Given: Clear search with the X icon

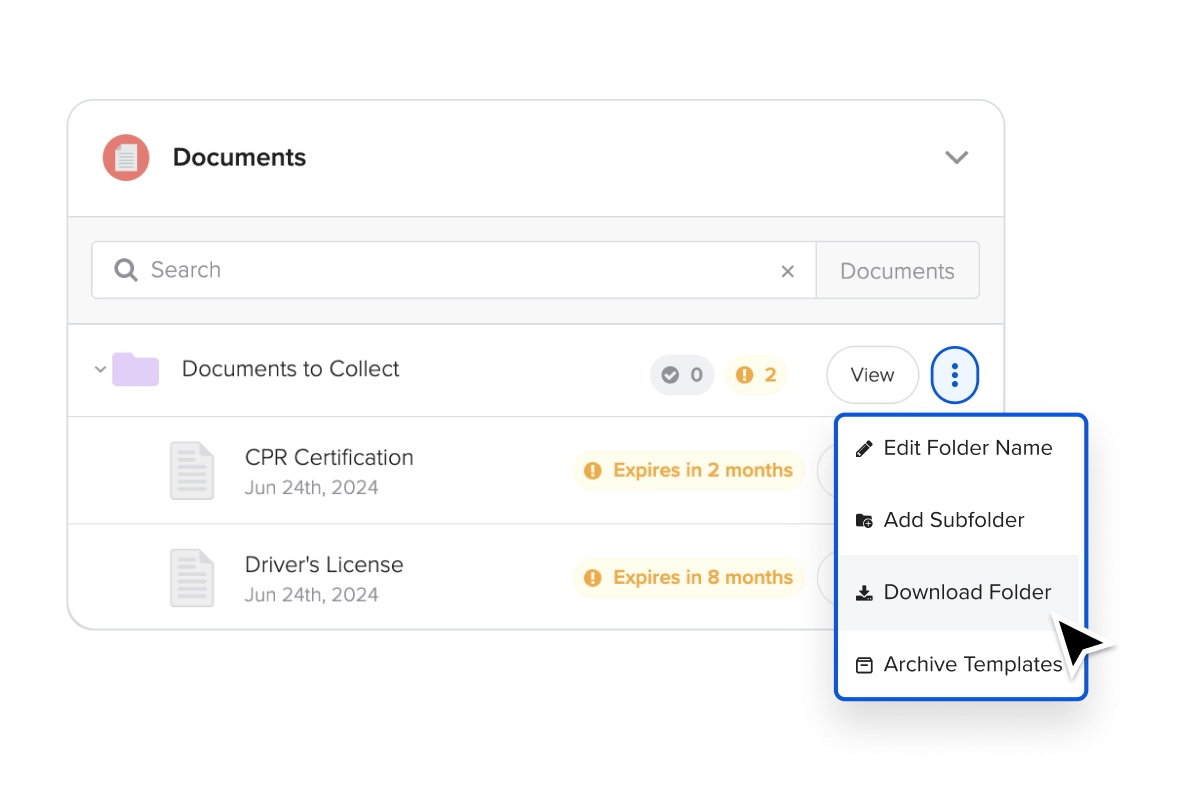Looking at the screenshot, I should pos(788,271).
